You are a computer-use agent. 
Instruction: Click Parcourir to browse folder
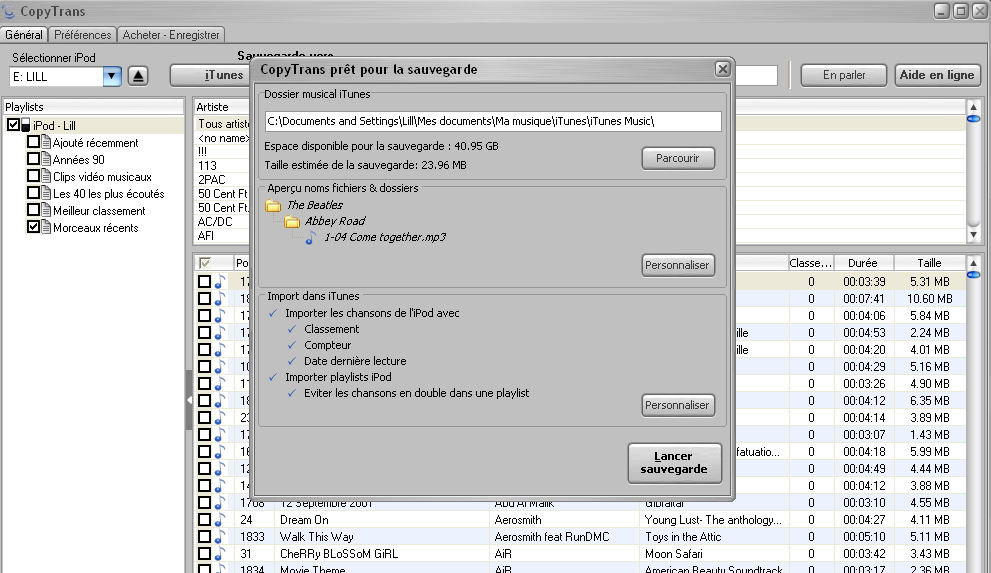[x=678, y=159]
